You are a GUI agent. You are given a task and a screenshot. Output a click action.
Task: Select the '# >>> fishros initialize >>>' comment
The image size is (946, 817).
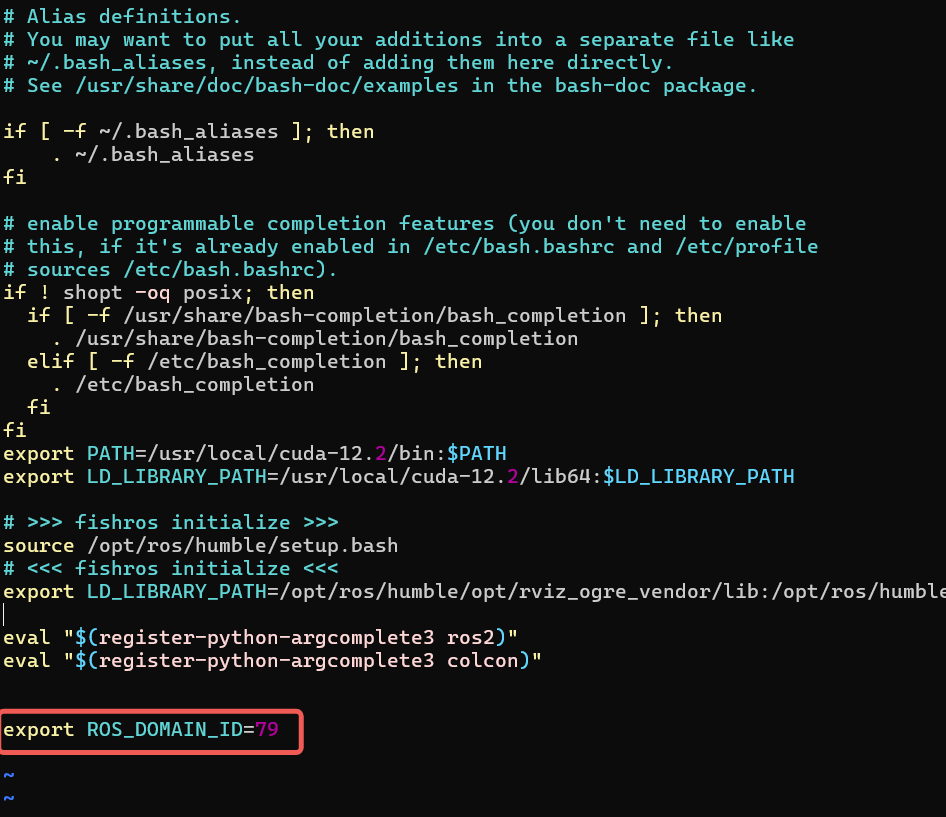pyautogui.click(x=170, y=523)
